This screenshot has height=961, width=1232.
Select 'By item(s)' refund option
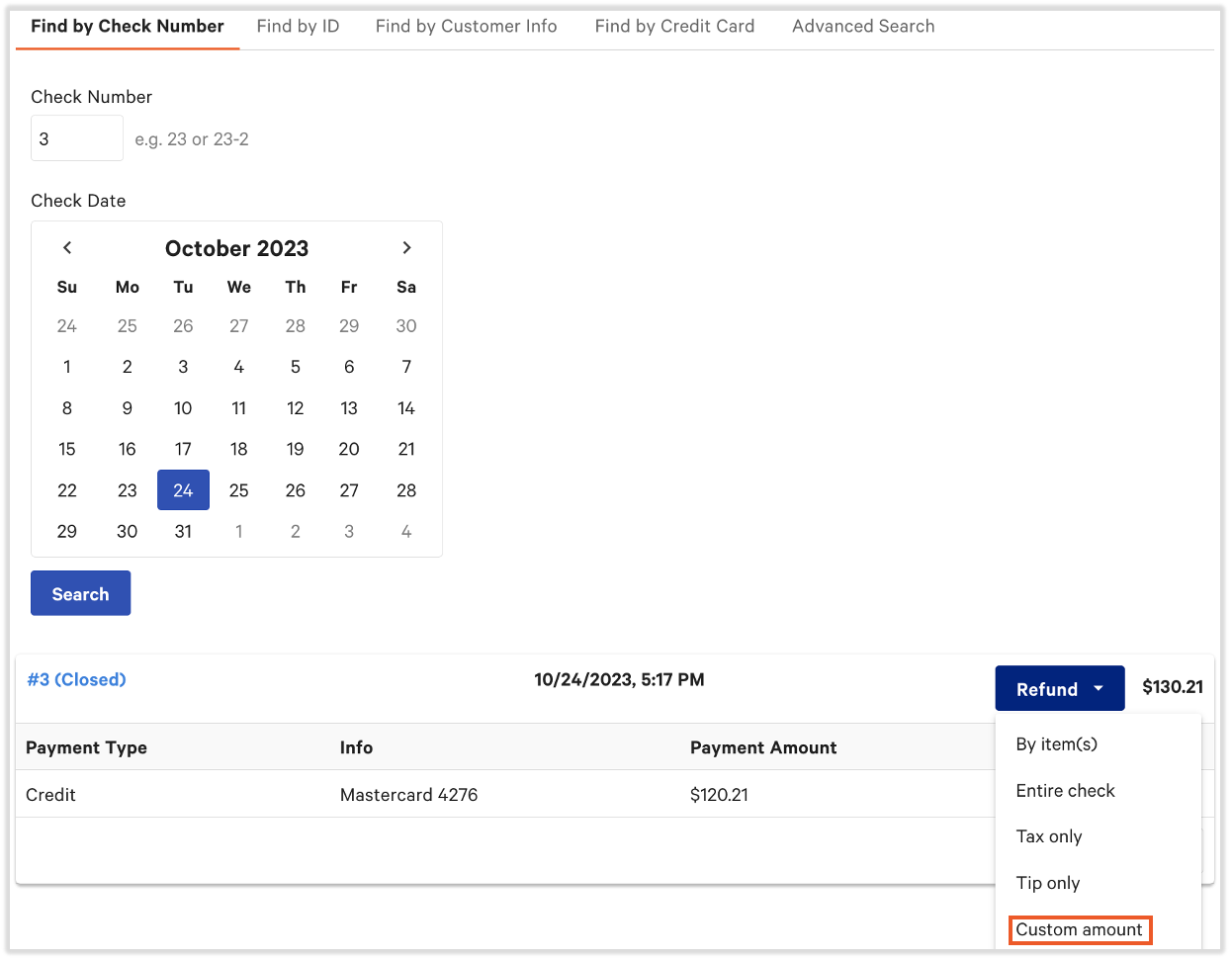(x=1056, y=744)
